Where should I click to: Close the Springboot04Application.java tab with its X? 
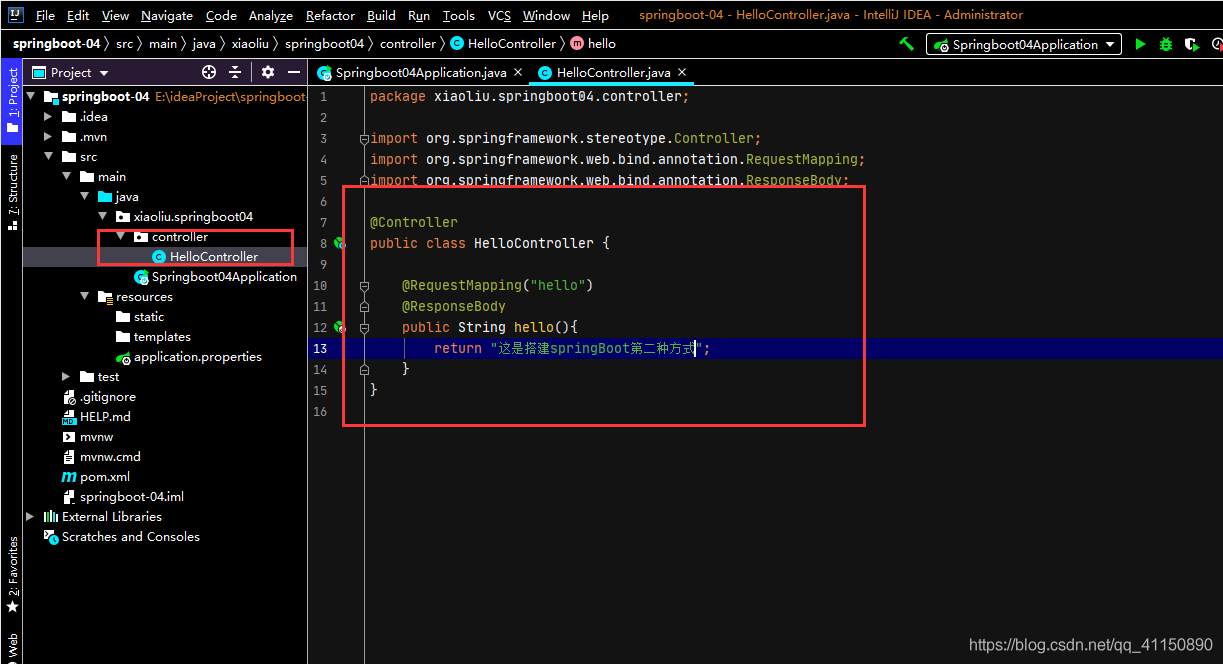click(x=518, y=72)
